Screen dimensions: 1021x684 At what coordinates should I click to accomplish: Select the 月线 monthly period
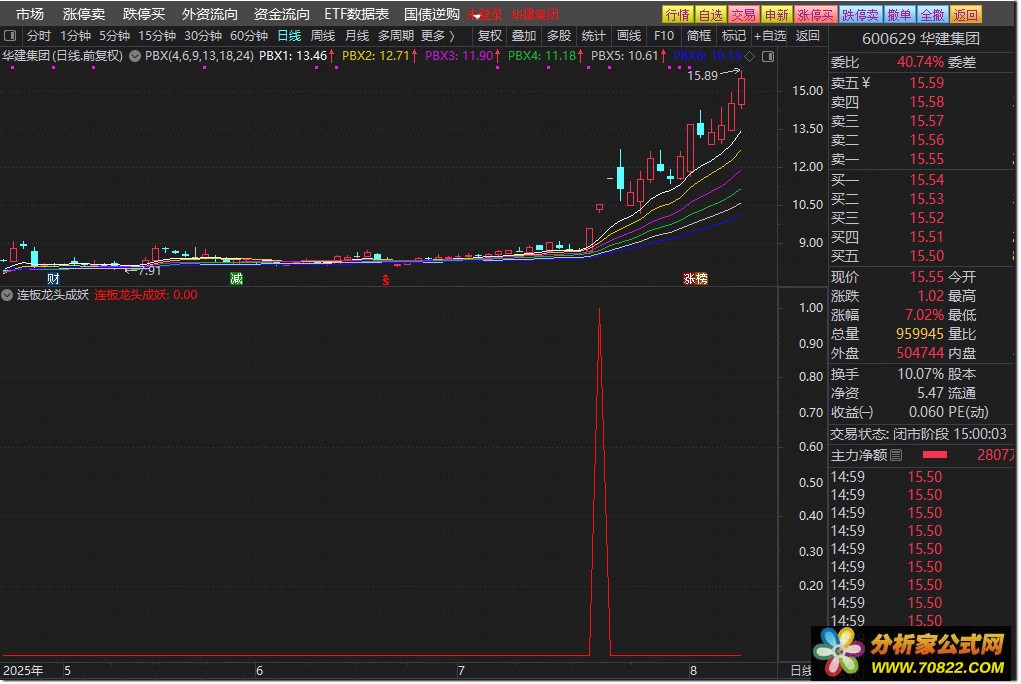(x=357, y=36)
